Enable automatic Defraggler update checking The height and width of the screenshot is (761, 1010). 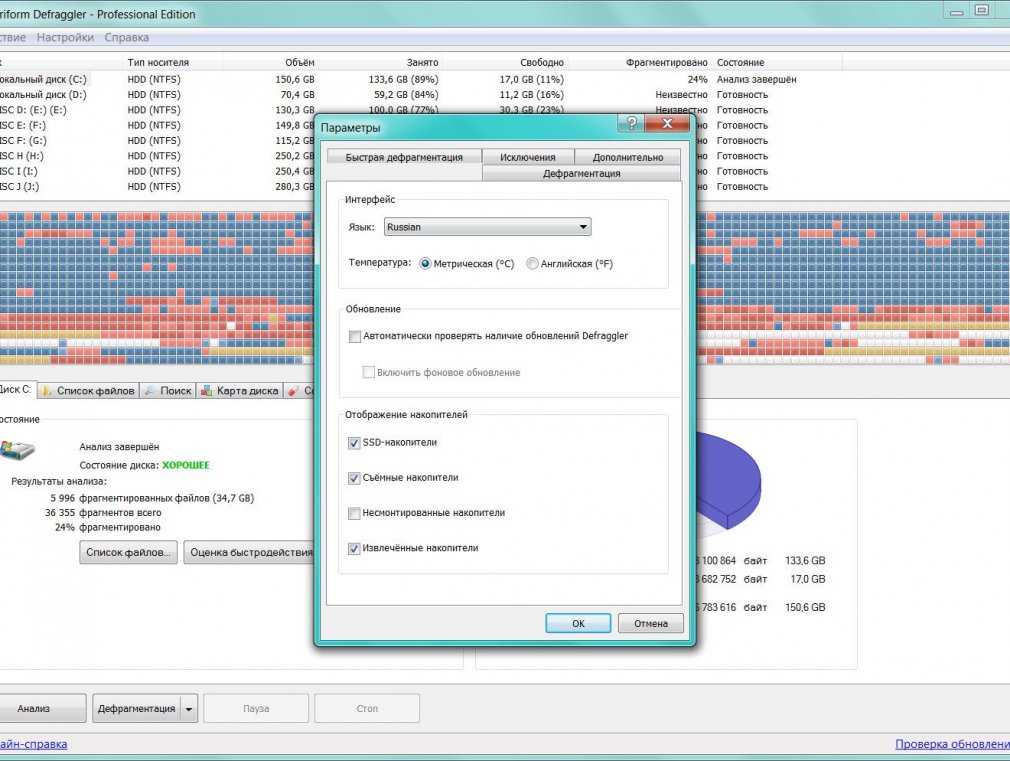354,336
